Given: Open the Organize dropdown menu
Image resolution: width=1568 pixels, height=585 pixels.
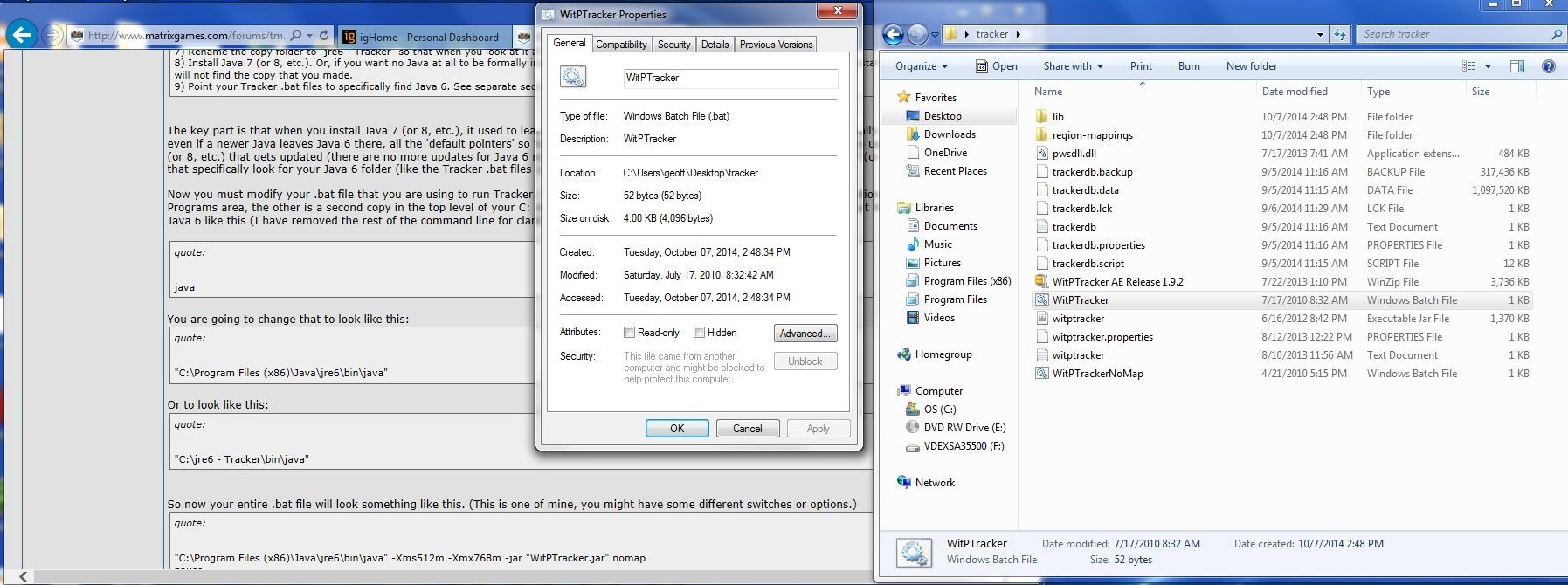Looking at the screenshot, I should (922, 66).
